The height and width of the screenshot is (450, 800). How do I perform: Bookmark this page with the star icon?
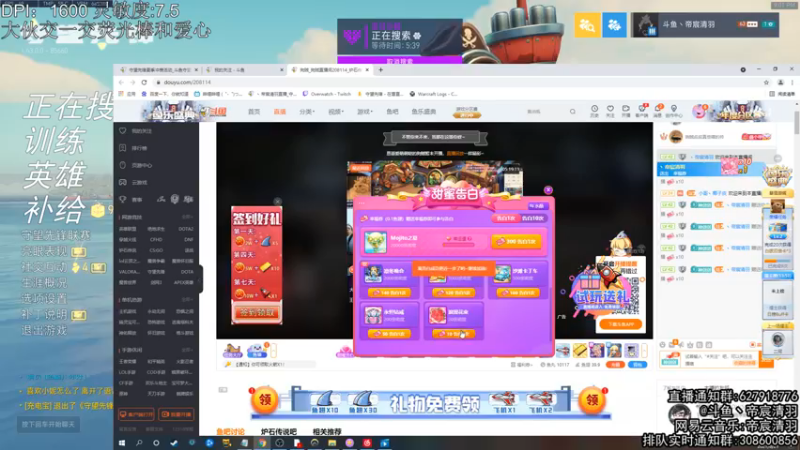pos(766,82)
